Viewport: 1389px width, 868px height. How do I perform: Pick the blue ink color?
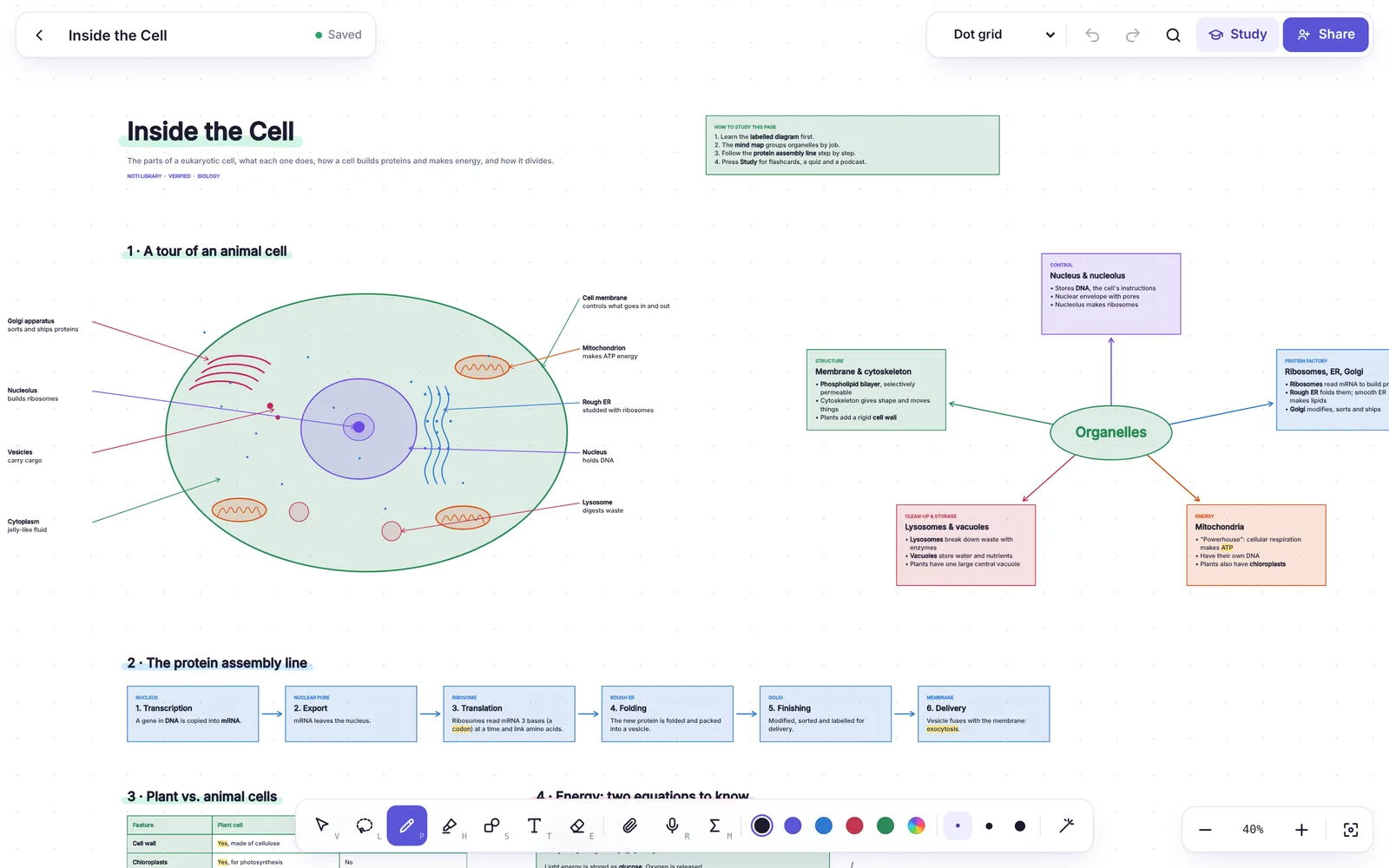click(x=824, y=825)
